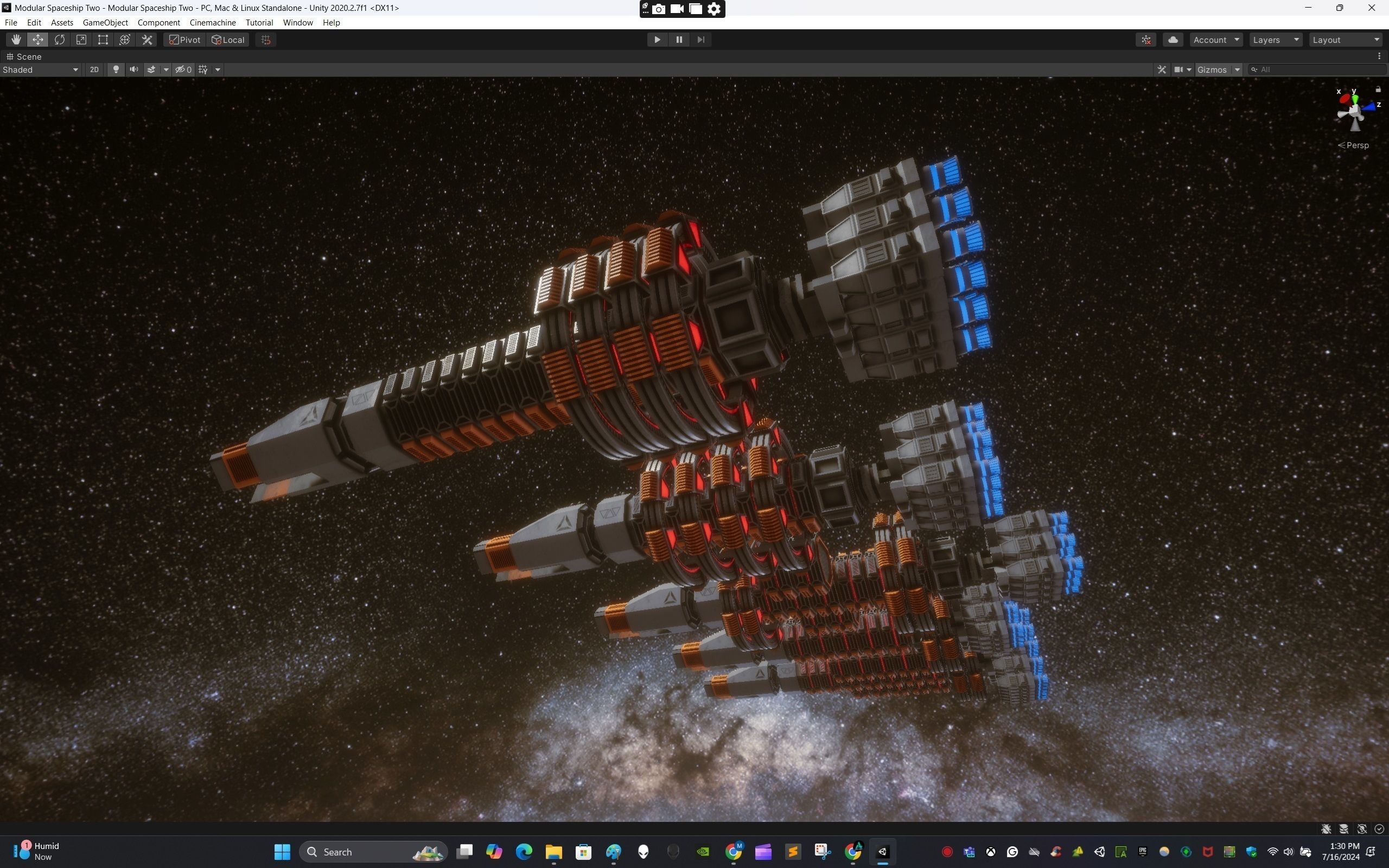
Task: Open Scene tab three-dot options menu
Action: click(x=1379, y=56)
